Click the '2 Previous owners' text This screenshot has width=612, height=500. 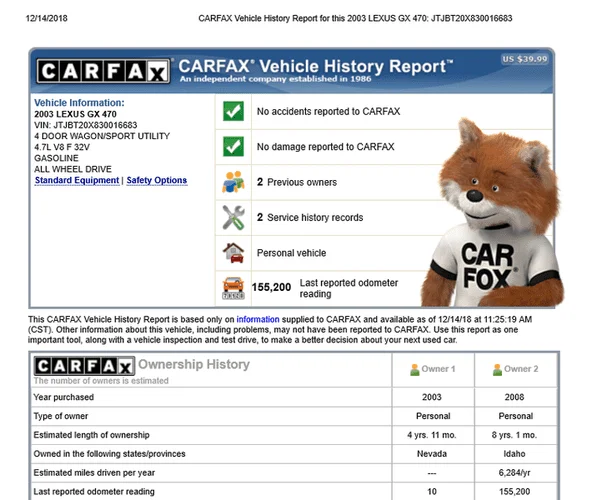(x=297, y=182)
